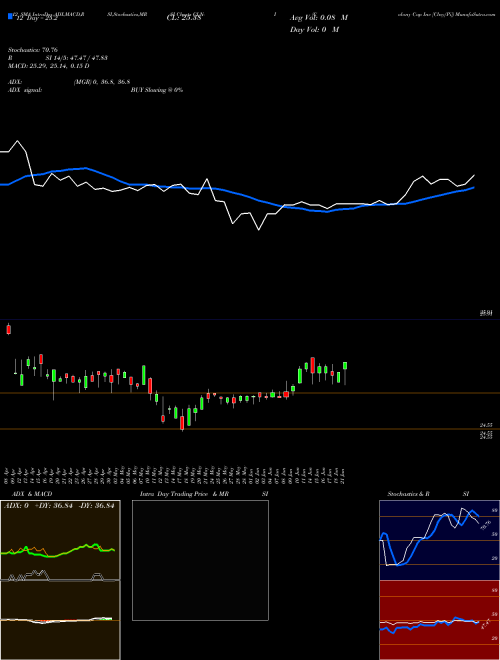
Task: Click the blue 12 Day SMA legend square
Action: [x=10, y=16]
